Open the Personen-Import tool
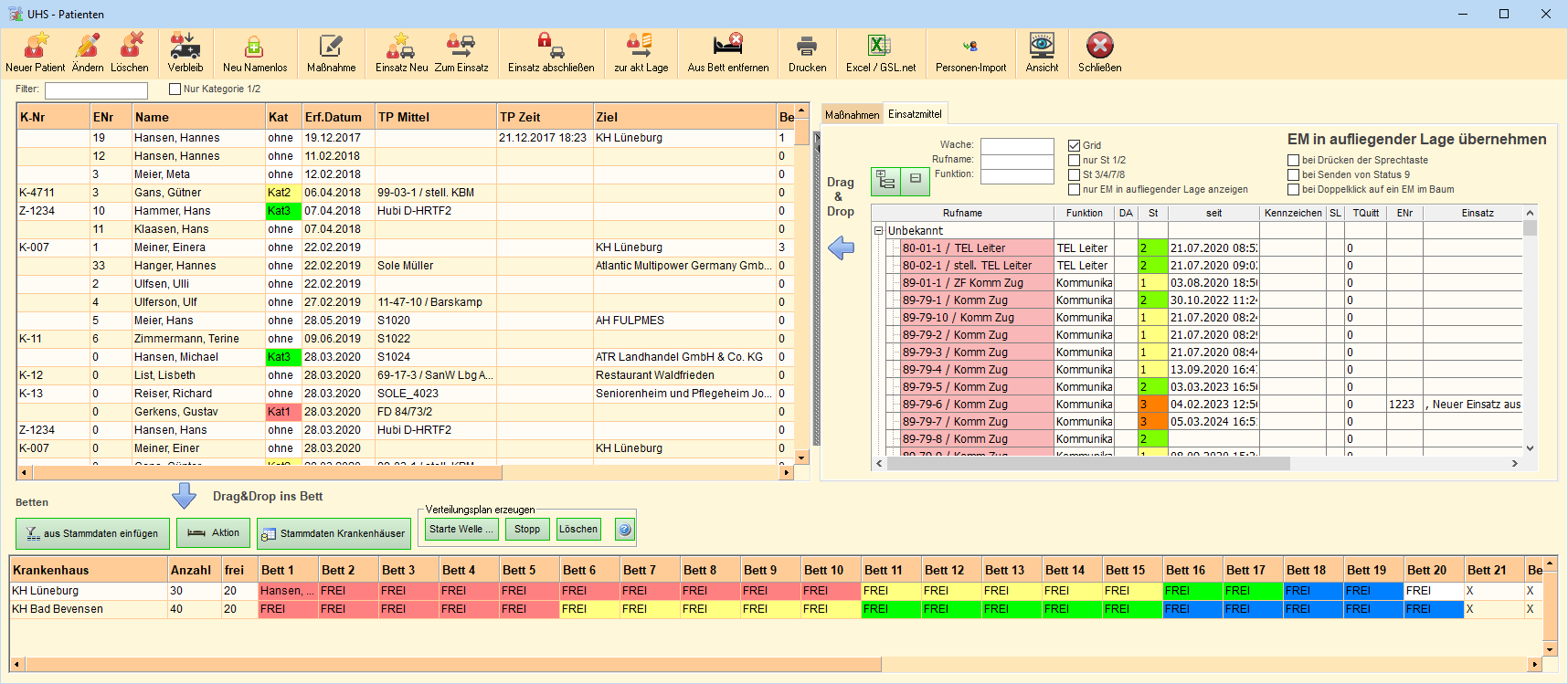 coord(970,52)
